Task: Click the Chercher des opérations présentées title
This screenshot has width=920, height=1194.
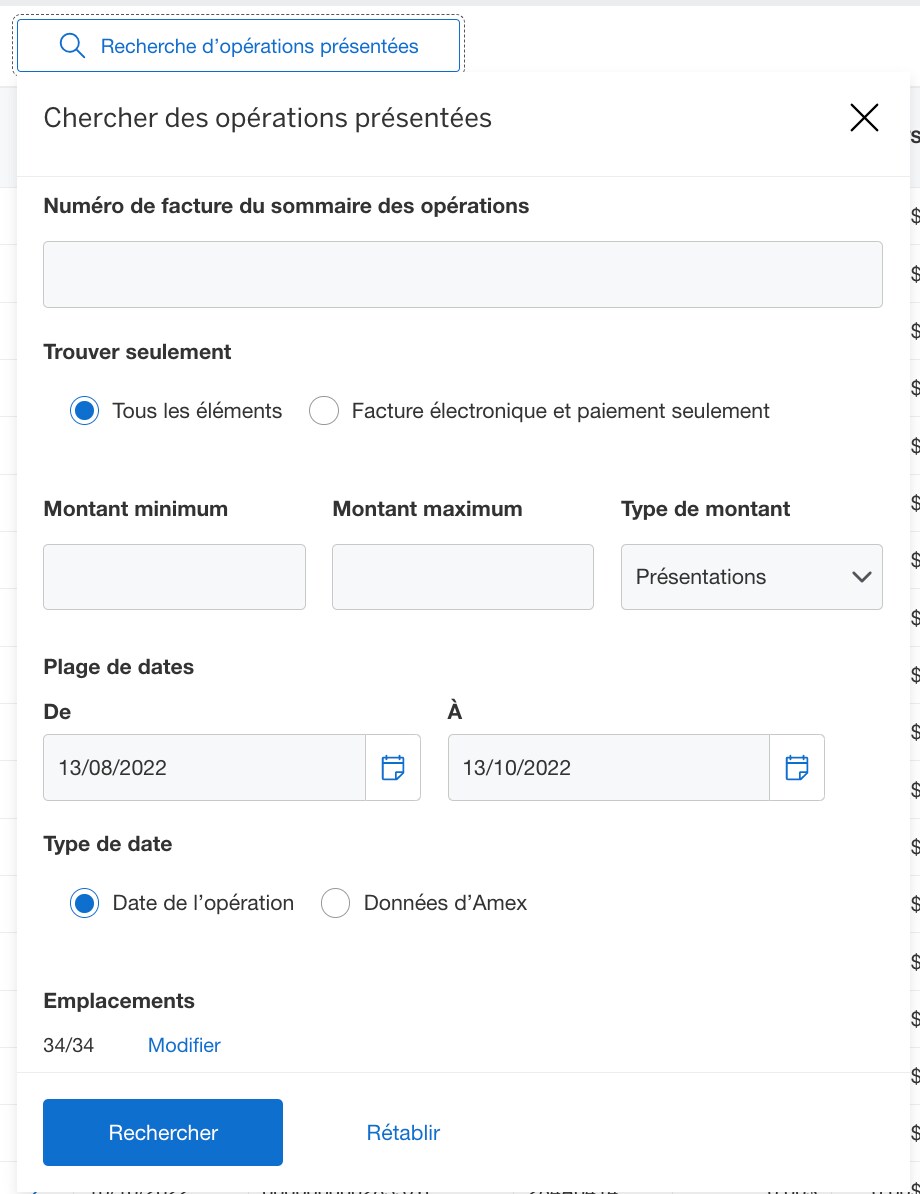Action: [x=267, y=117]
